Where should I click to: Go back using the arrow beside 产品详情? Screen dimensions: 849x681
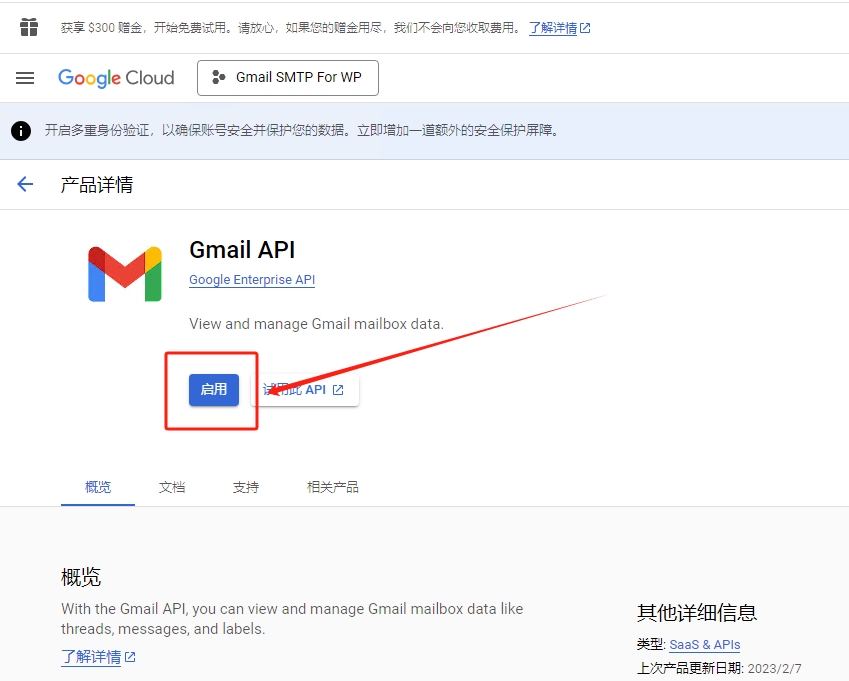coord(25,184)
